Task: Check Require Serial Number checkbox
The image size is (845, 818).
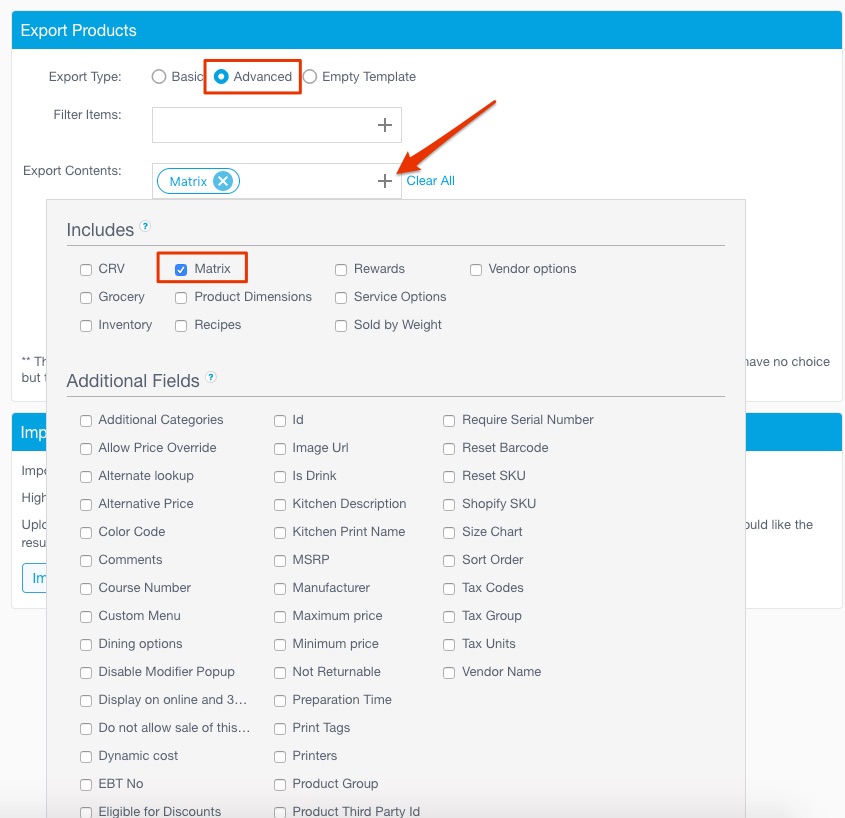Action: coord(449,420)
